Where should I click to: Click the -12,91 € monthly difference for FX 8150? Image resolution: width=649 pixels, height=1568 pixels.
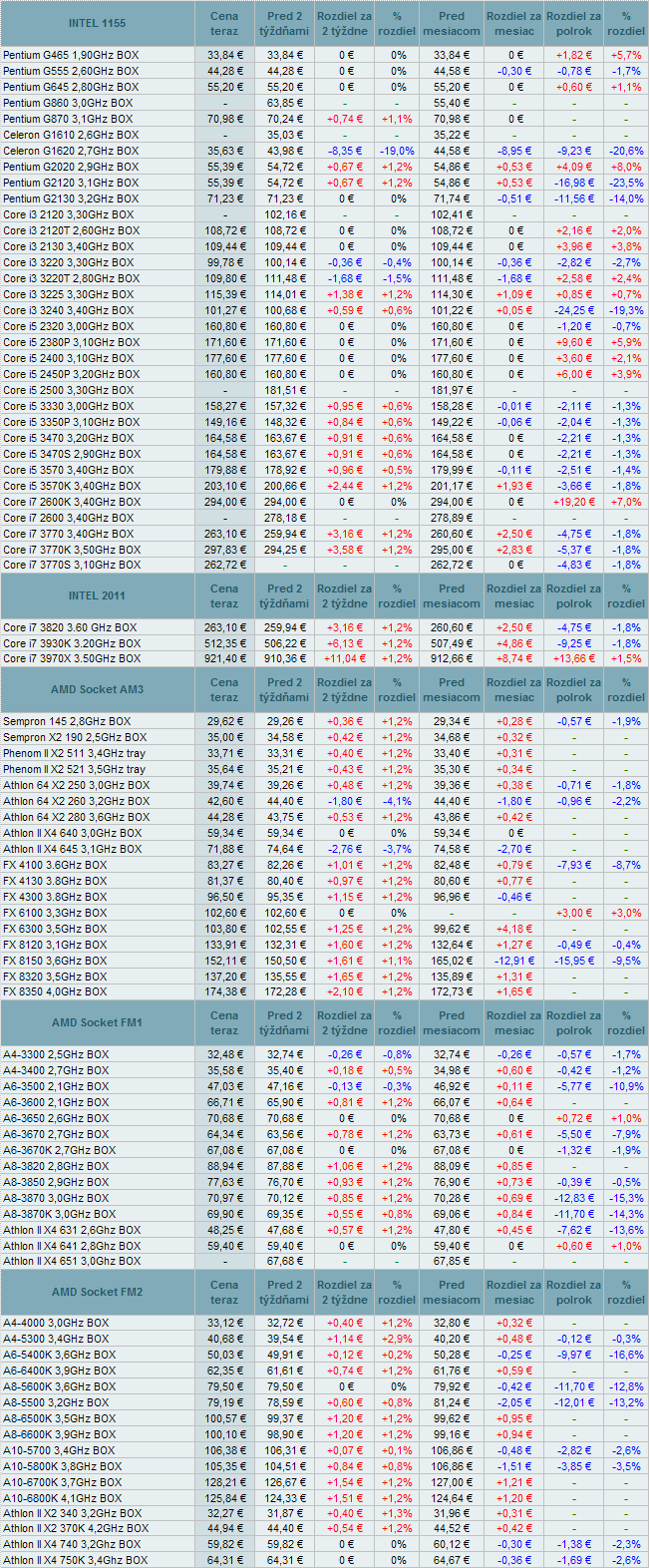(514, 961)
